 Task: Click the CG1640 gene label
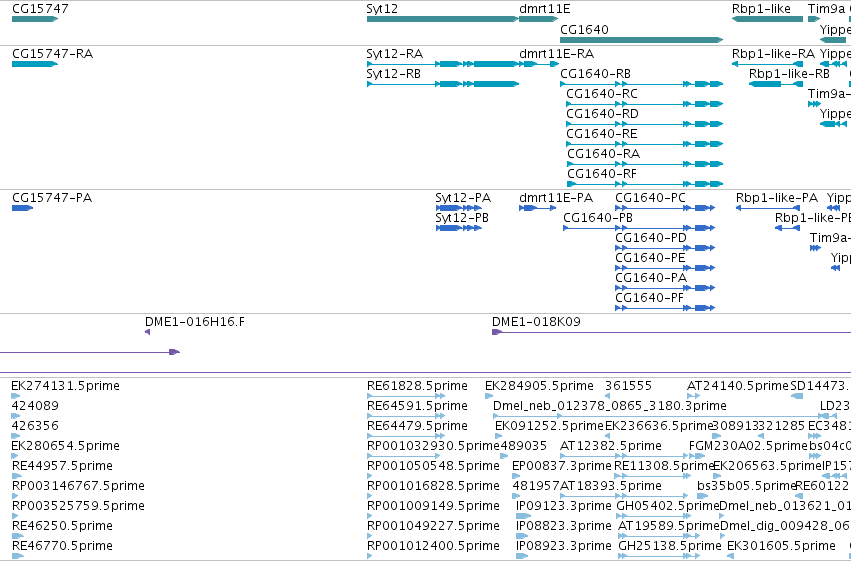coord(584,30)
